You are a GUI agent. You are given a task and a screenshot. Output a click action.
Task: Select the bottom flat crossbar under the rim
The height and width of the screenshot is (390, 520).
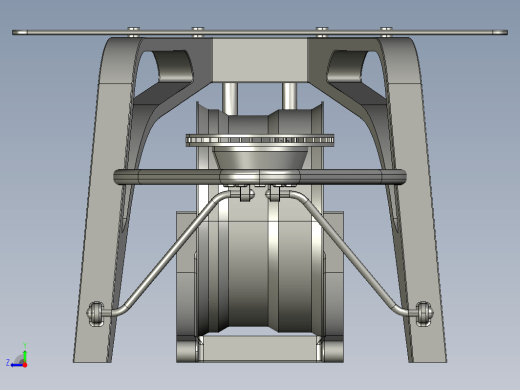click(260, 348)
